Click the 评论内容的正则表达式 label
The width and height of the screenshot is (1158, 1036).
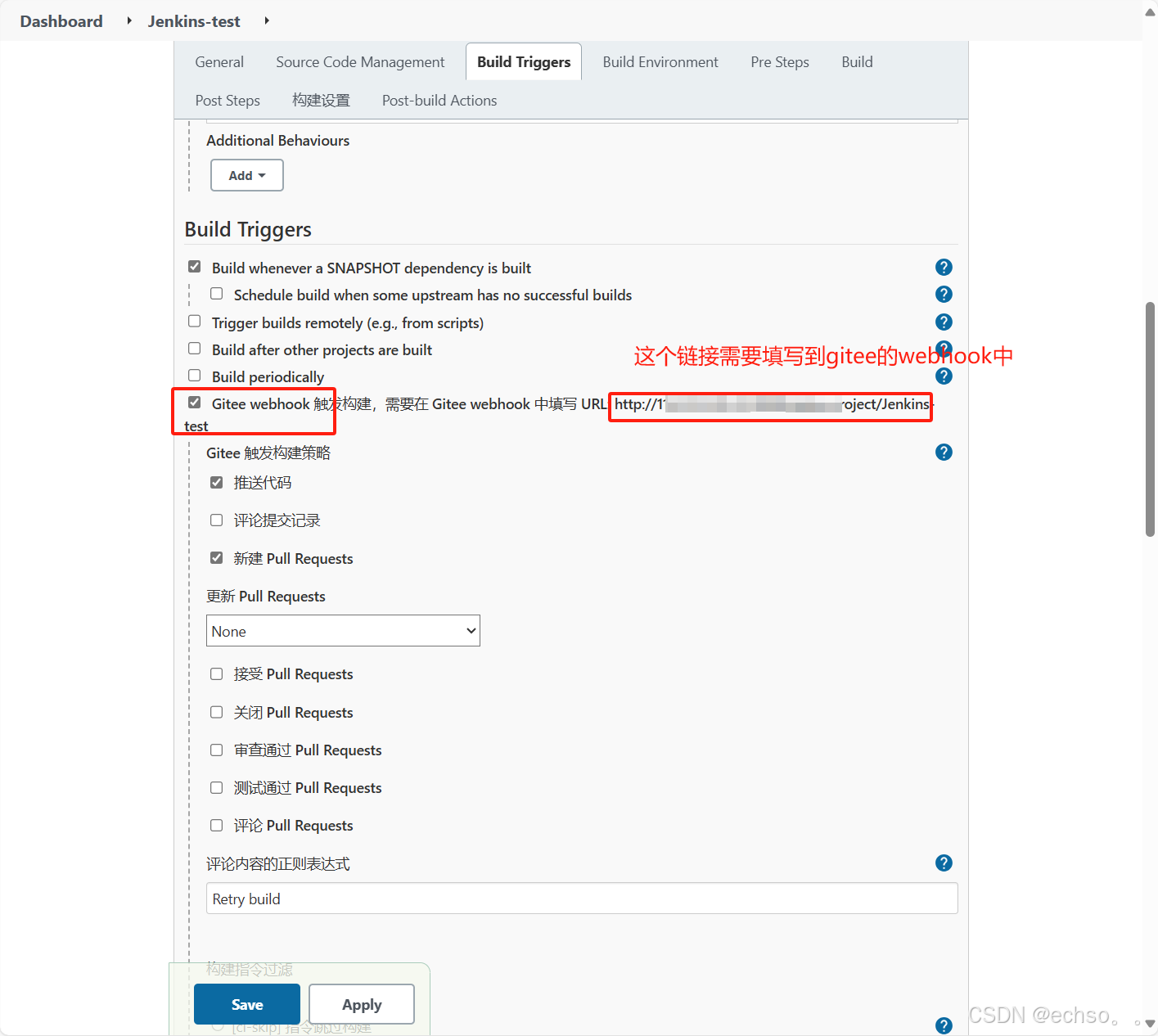(278, 864)
